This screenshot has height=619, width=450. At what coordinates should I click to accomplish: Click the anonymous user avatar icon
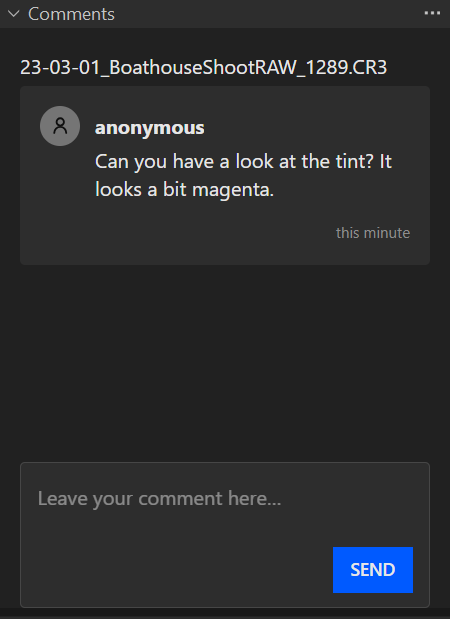point(60,126)
